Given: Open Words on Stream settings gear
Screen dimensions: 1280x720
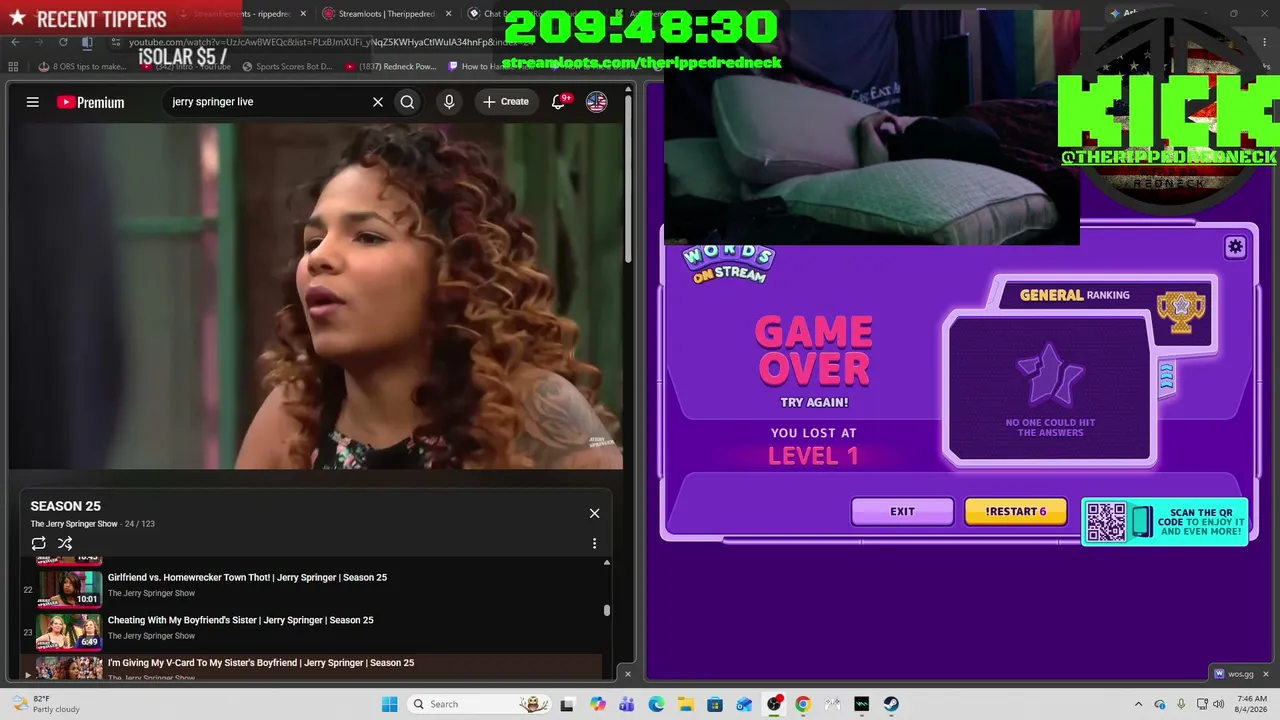Looking at the screenshot, I should (1235, 247).
